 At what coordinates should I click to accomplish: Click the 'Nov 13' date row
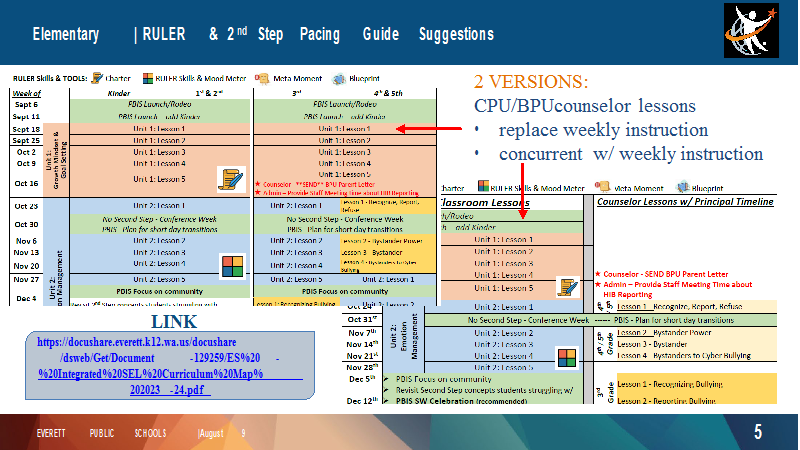(26, 252)
